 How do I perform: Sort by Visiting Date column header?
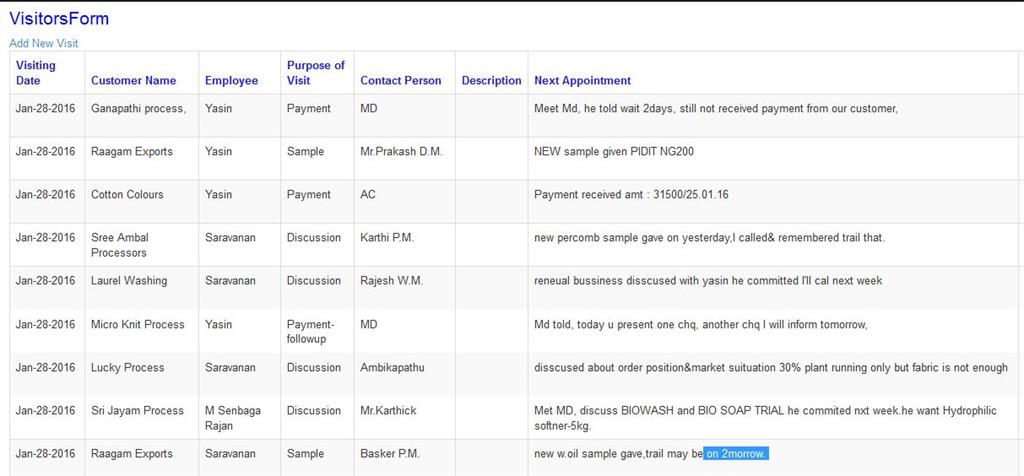tap(36, 73)
